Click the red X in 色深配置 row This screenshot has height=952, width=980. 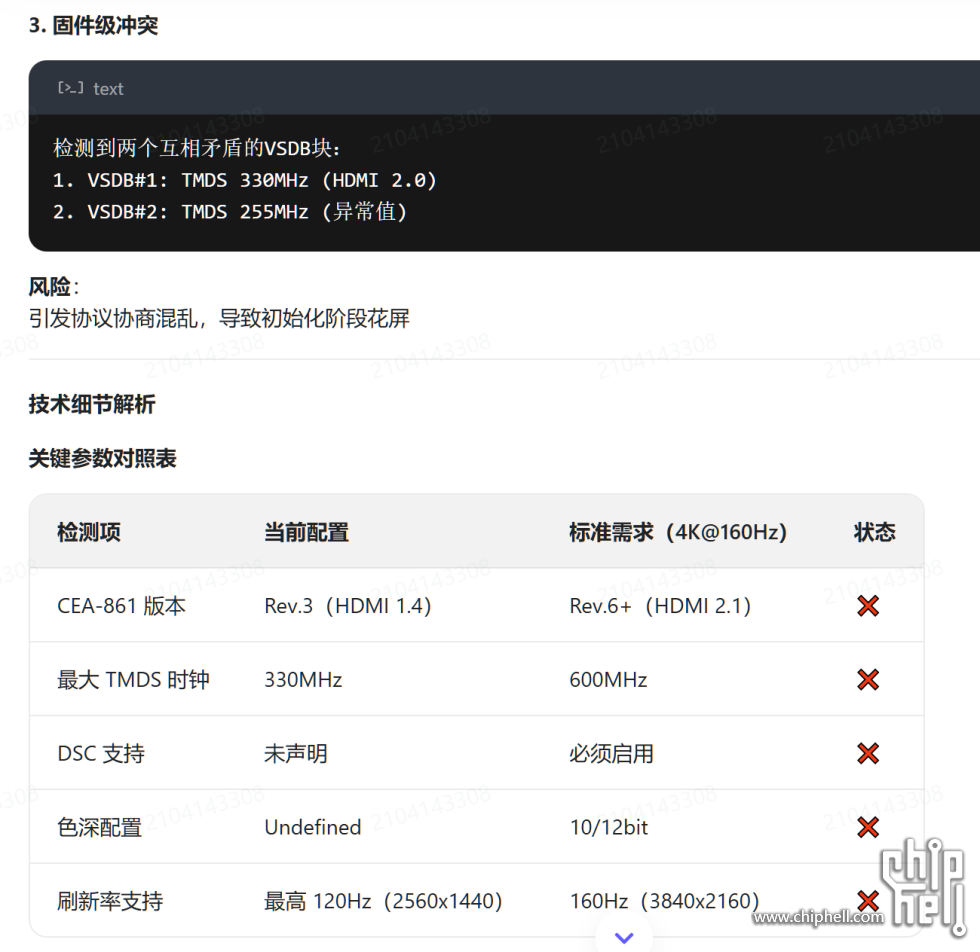(868, 827)
